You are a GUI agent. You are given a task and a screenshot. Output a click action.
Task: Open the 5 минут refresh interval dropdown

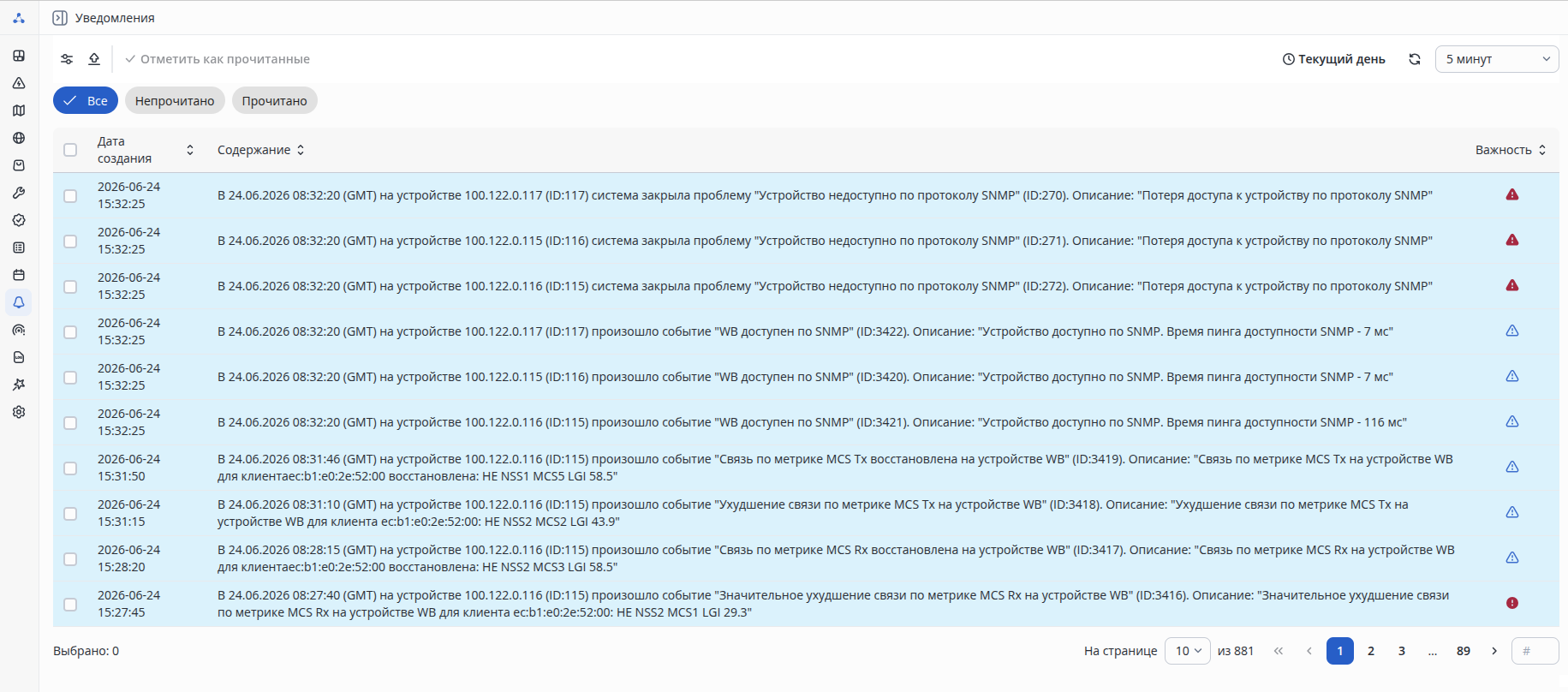click(x=1497, y=59)
